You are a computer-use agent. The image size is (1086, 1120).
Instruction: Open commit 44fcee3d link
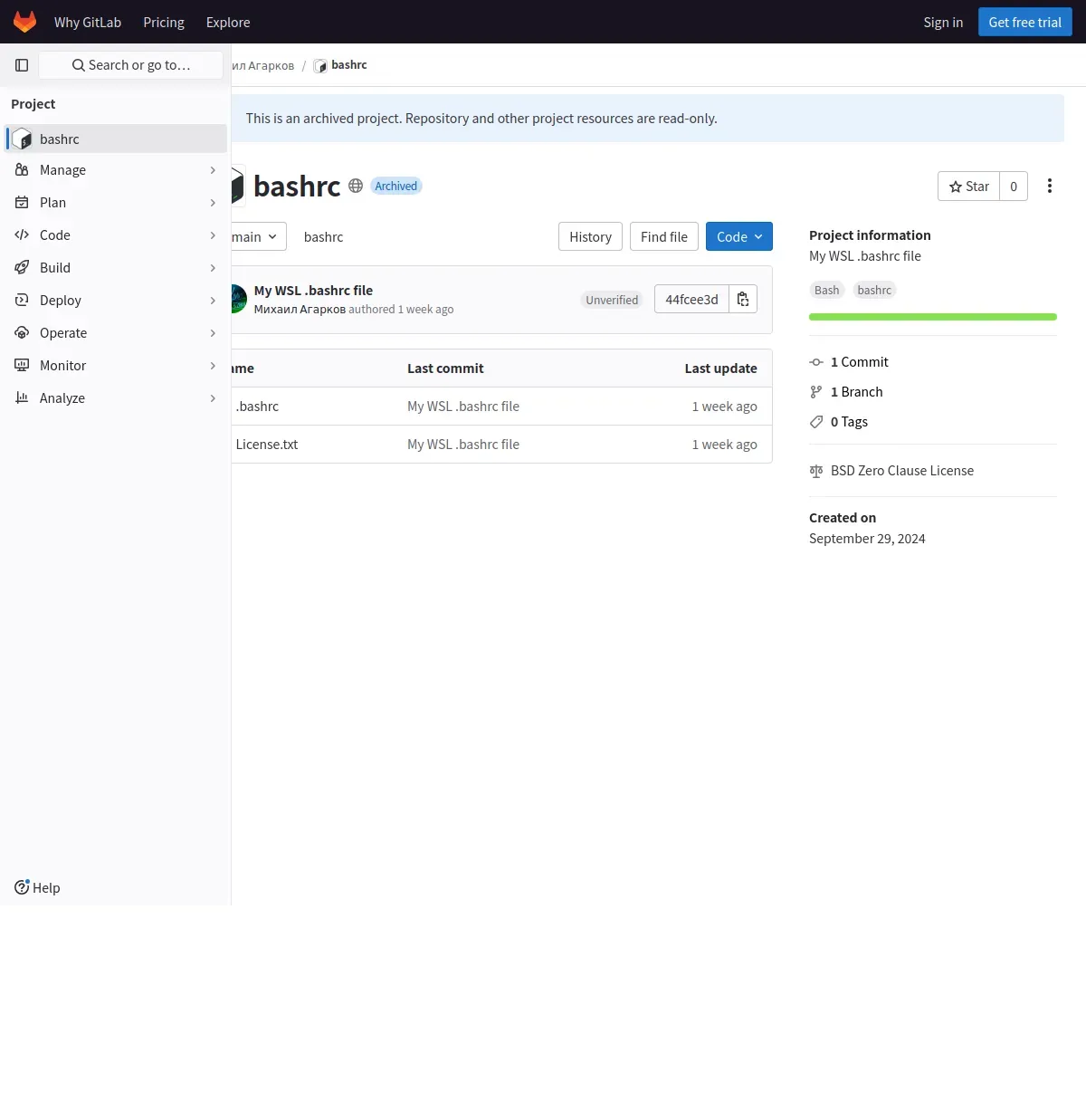pos(691,299)
